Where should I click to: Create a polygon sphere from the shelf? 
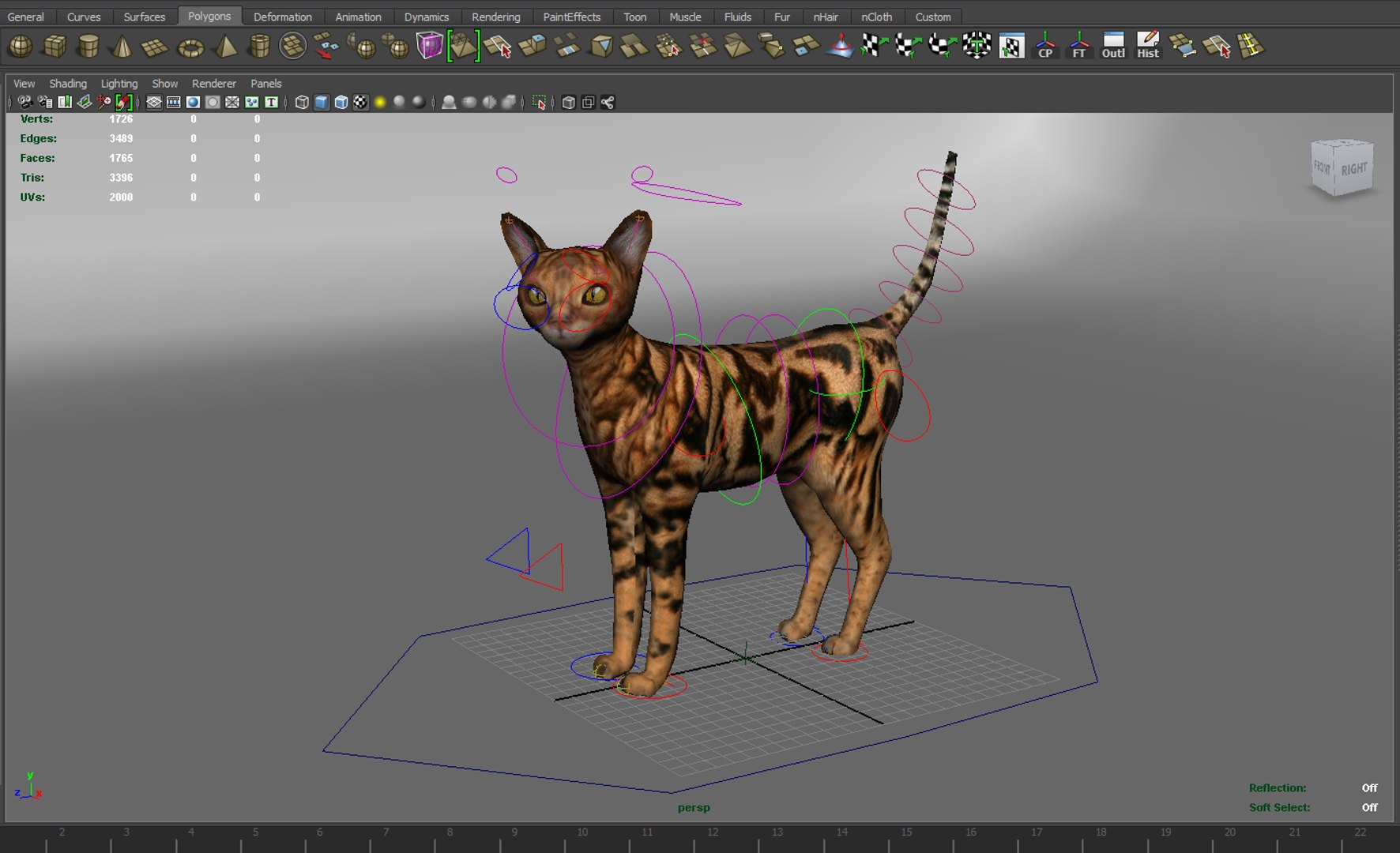click(x=21, y=47)
